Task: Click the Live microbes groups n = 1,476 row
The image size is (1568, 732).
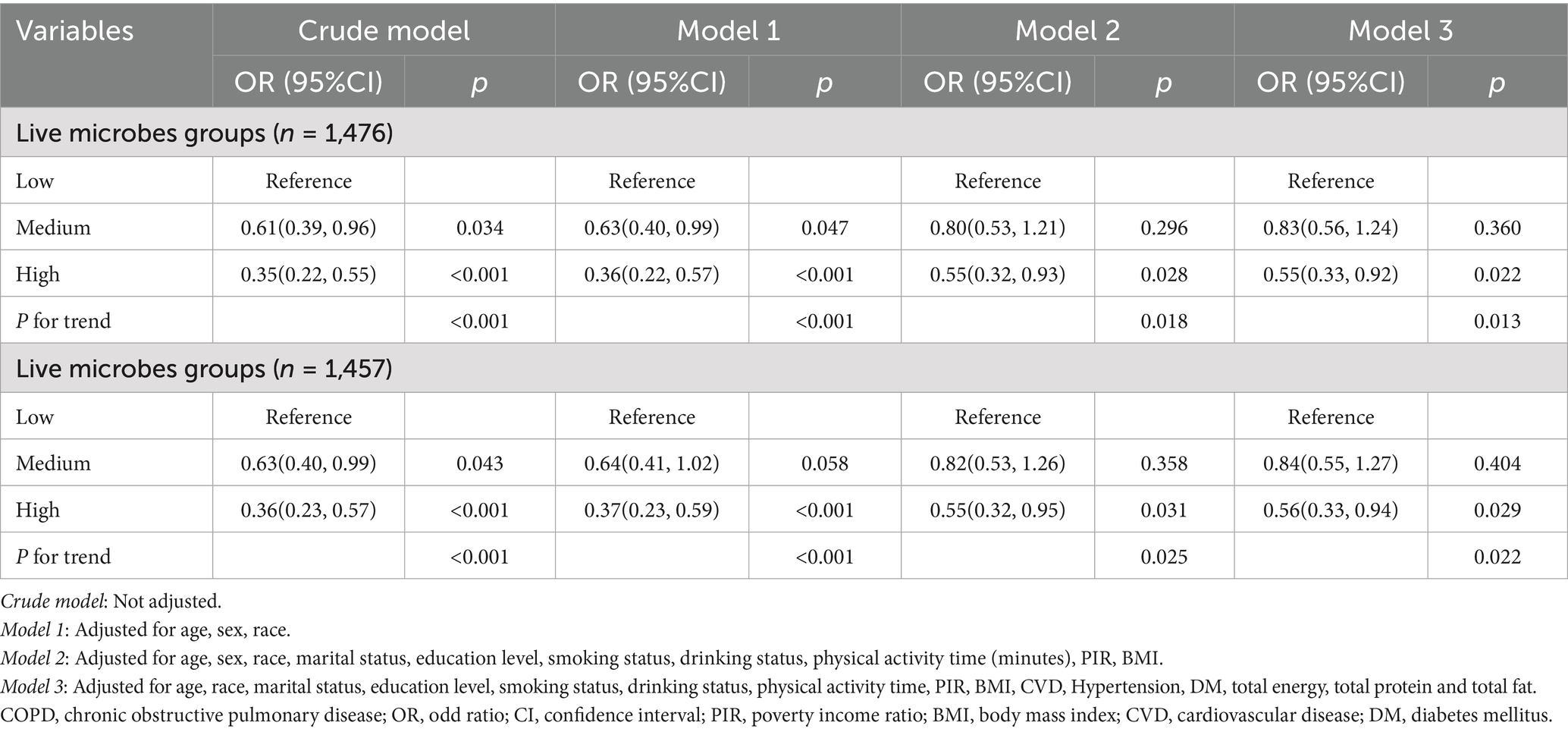Action: tap(205, 134)
